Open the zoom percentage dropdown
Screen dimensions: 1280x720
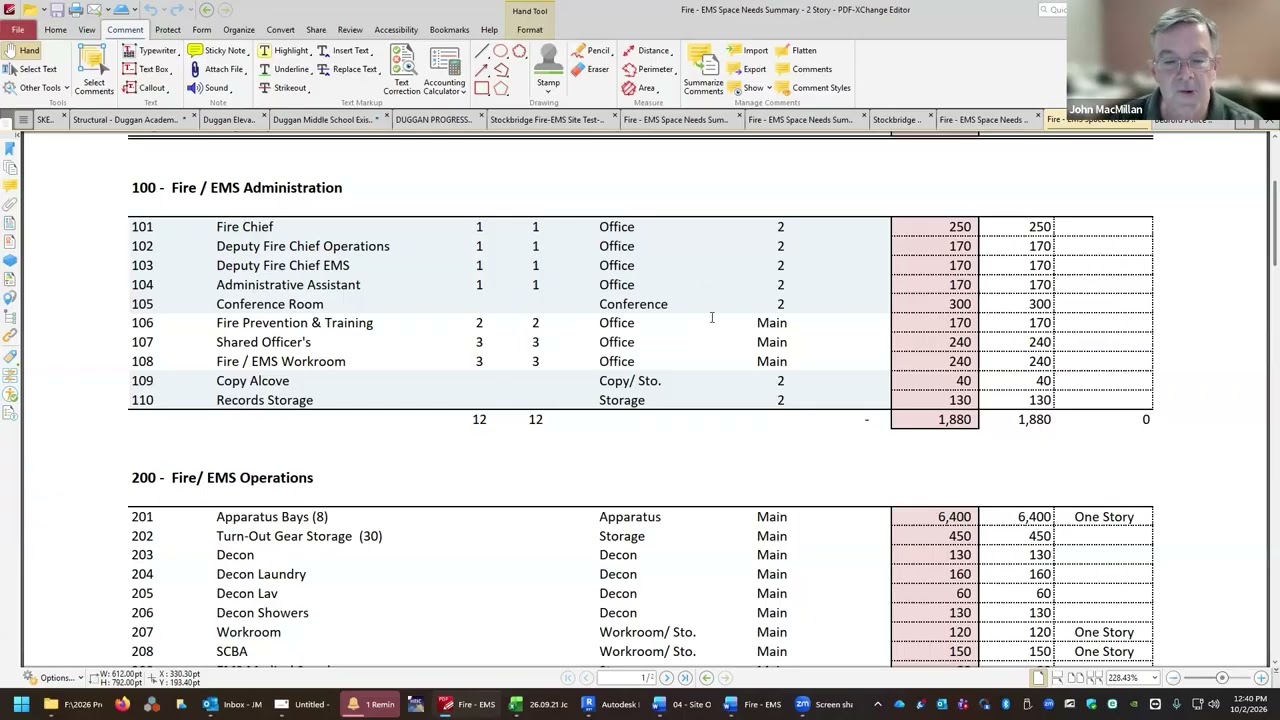click(1156, 678)
